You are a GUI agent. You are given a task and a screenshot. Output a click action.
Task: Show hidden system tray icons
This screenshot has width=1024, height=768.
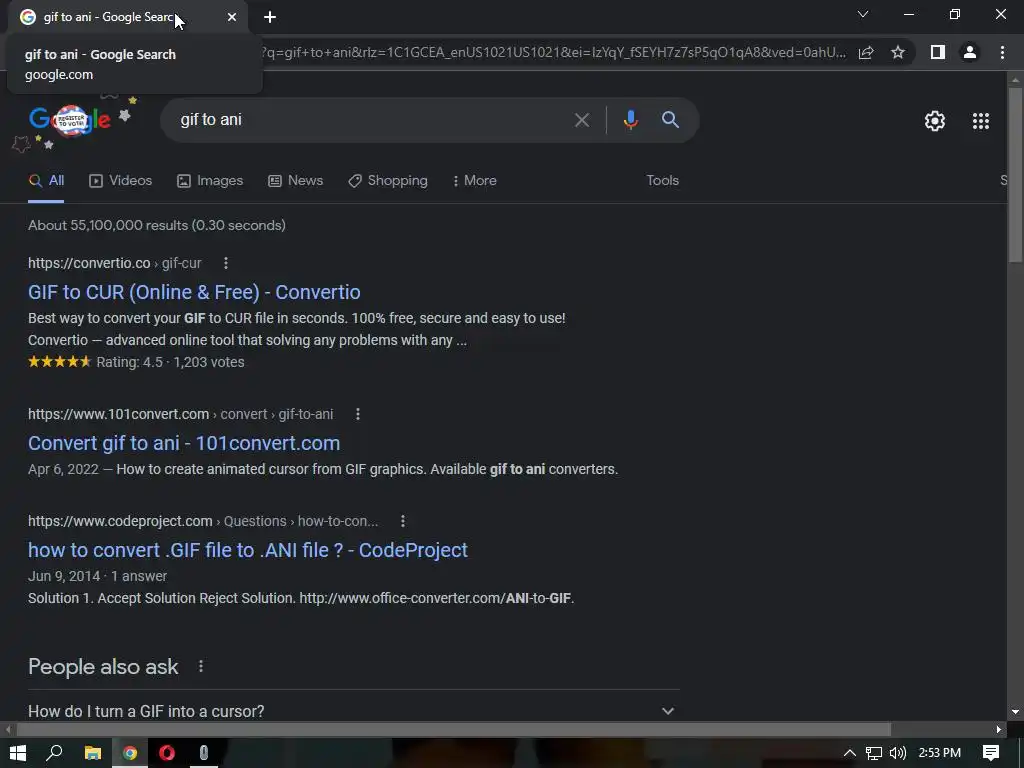850,753
